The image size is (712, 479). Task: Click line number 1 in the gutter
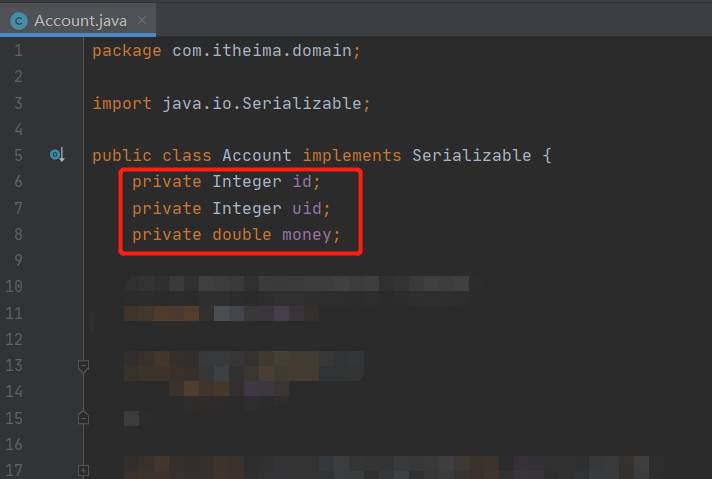(x=18, y=50)
